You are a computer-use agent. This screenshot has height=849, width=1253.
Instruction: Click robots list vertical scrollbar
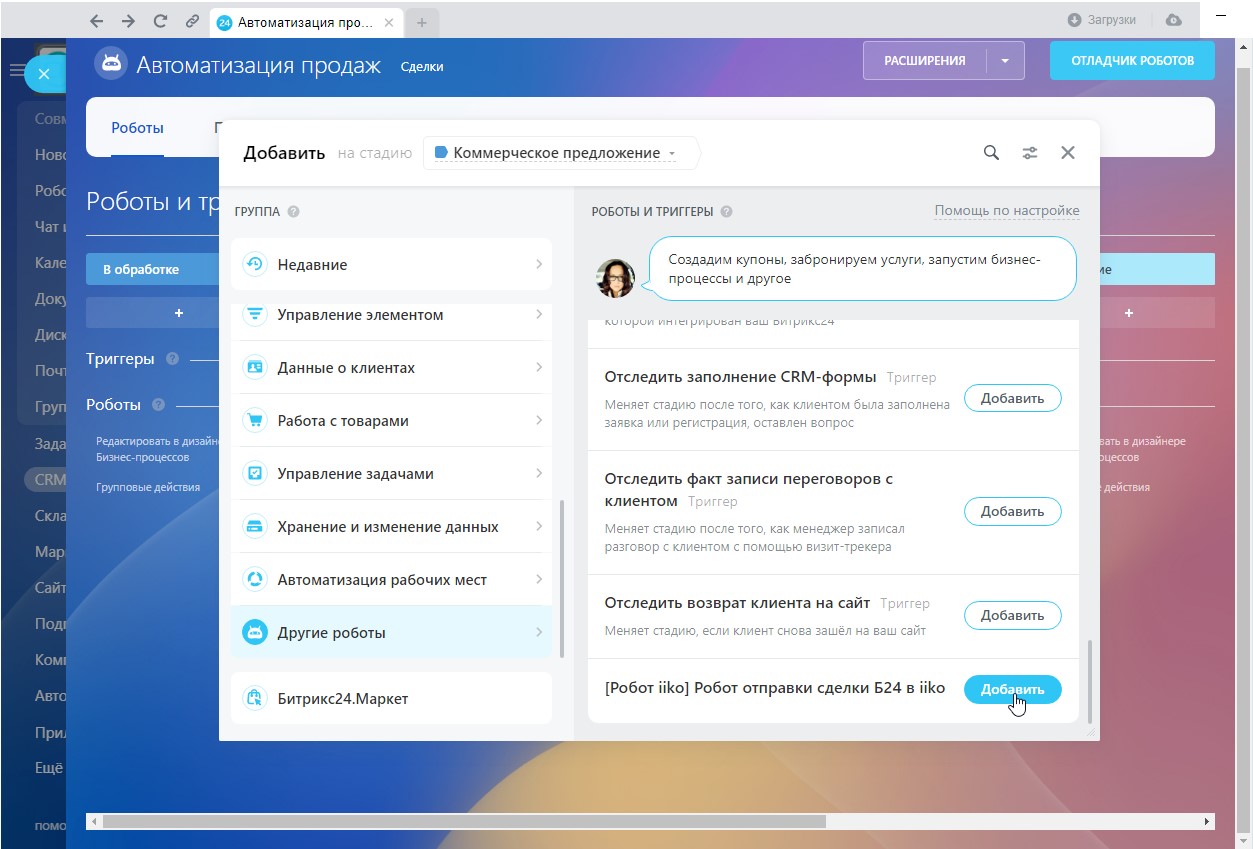[1090, 681]
